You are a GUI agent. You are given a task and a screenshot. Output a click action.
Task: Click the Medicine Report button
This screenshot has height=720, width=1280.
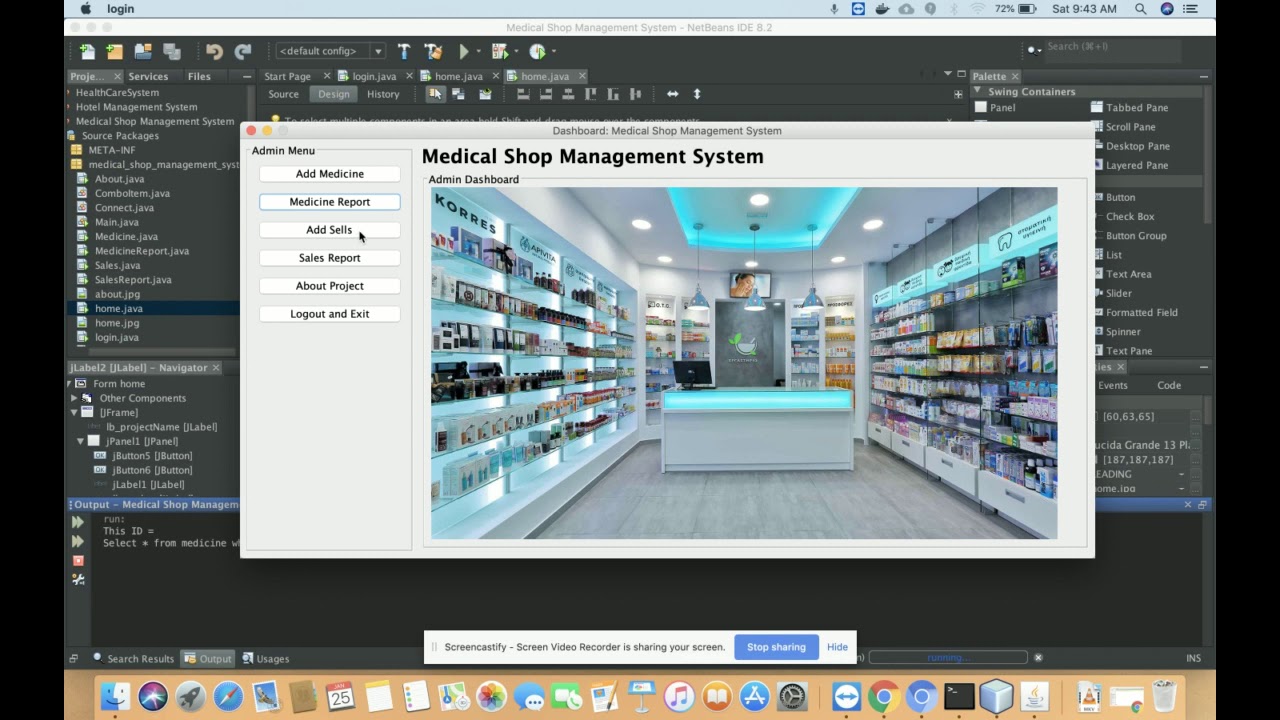(x=330, y=202)
